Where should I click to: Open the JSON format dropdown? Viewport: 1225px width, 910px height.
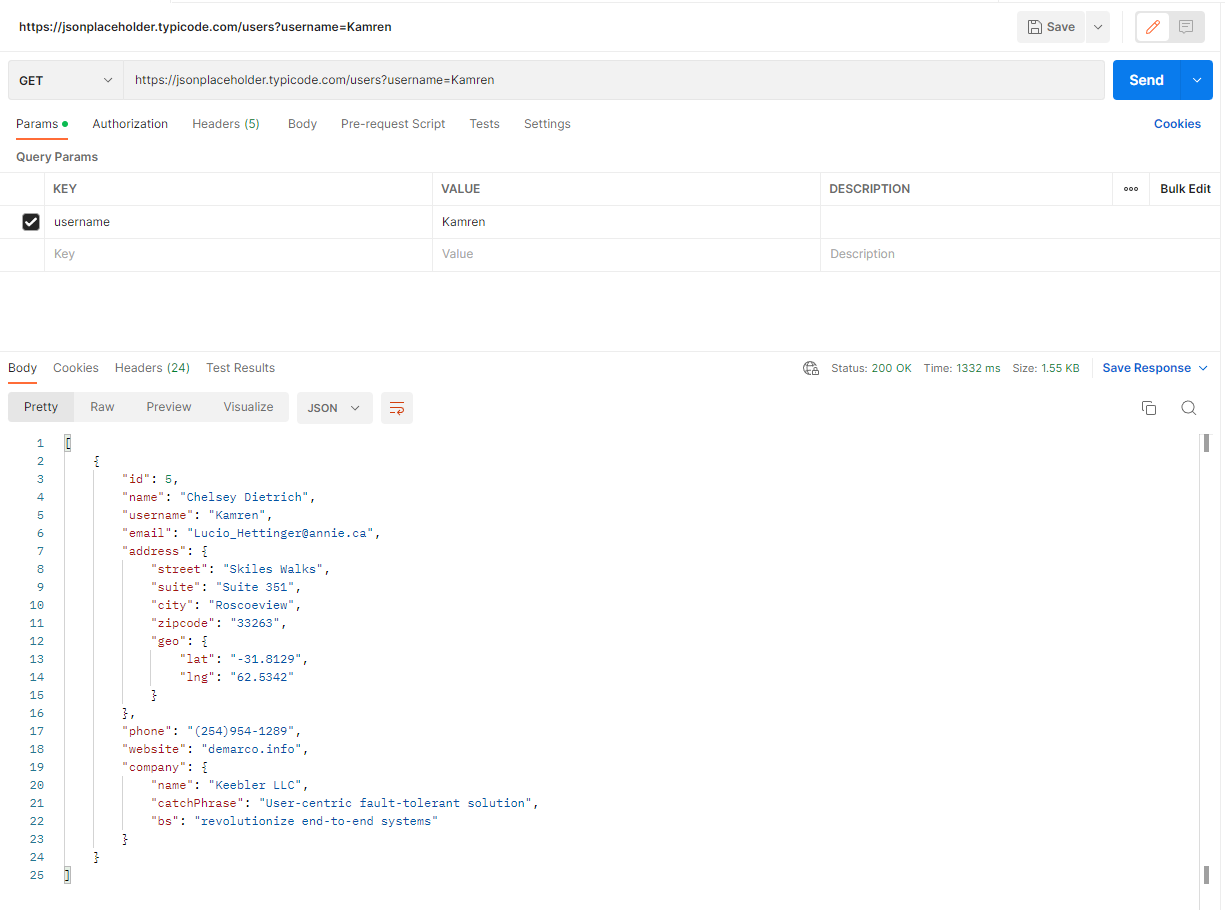334,408
